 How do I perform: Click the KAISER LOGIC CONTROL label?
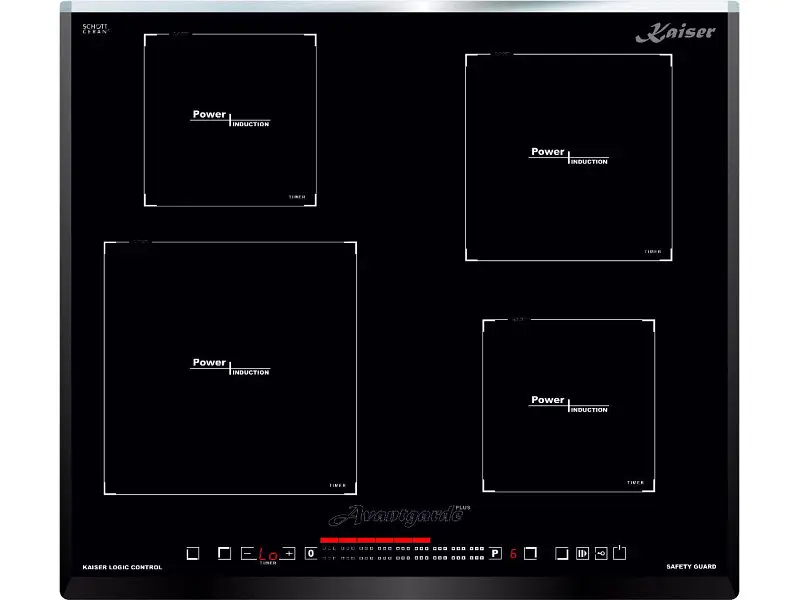122,567
